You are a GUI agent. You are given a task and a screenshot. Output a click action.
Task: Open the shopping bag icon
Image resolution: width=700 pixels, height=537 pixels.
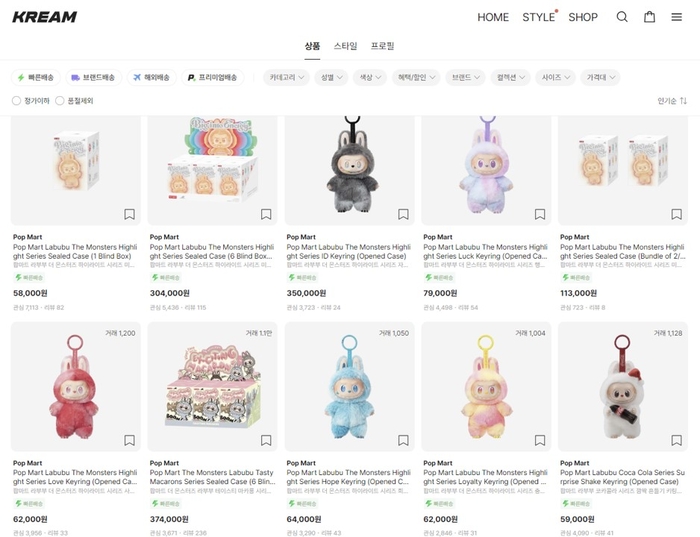click(650, 17)
